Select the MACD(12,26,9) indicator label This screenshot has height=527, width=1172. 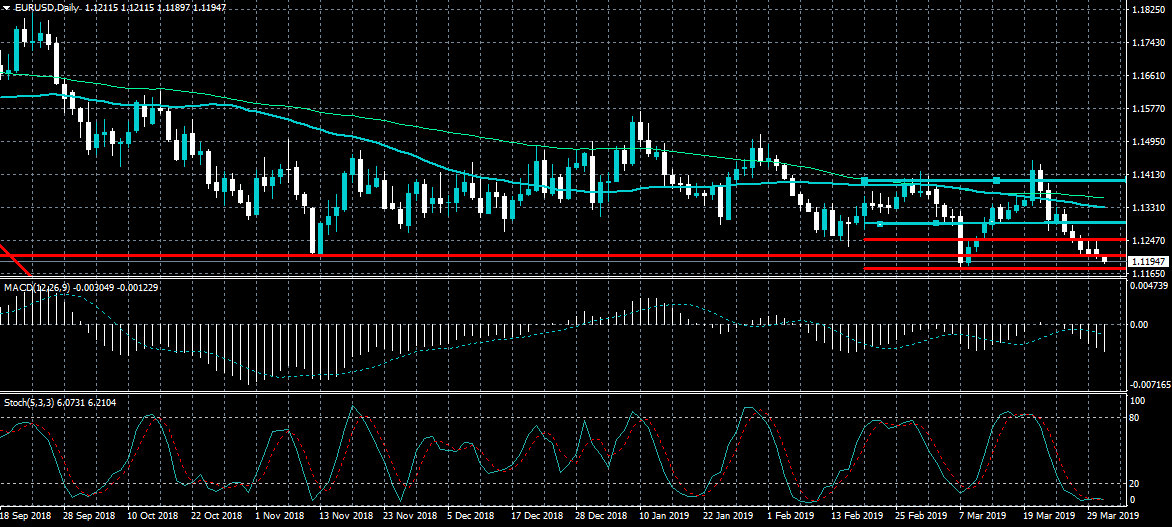pyautogui.click(x=33, y=287)
